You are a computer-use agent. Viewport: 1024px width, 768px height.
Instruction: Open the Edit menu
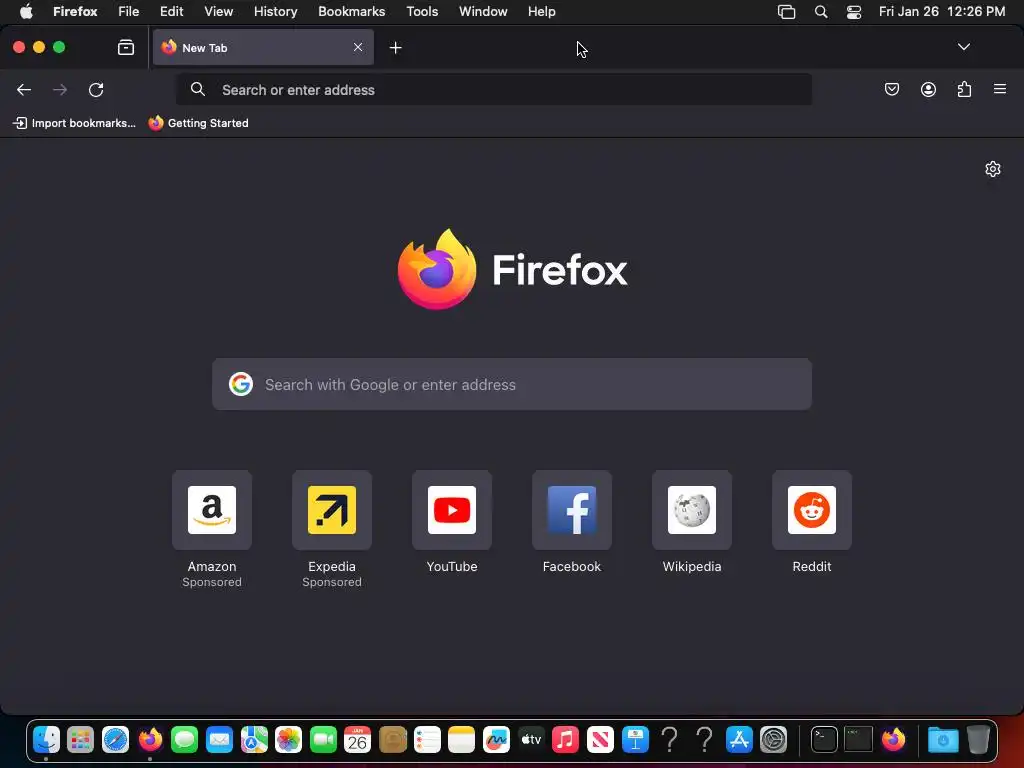coord(172,12)
